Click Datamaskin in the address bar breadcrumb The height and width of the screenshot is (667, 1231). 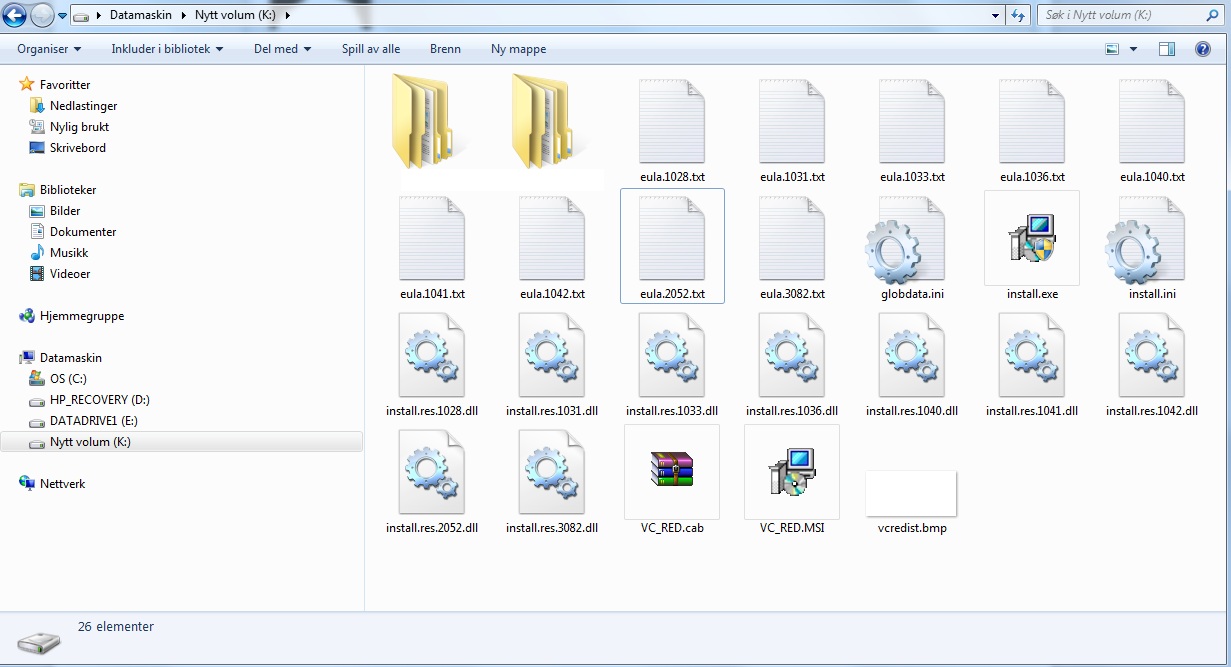click(x=139, y=15)
